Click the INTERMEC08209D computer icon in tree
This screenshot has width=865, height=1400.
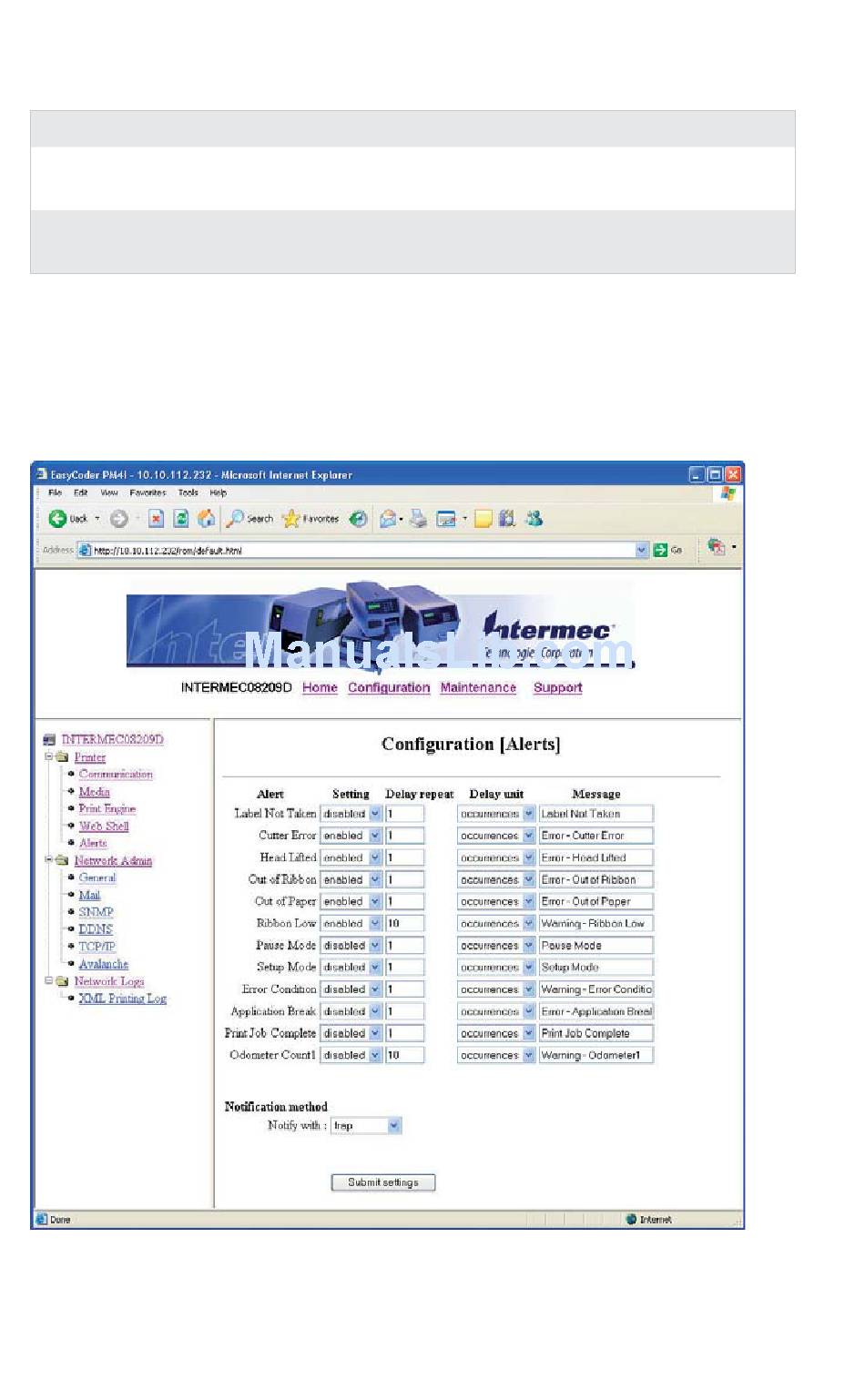pos(49,740)
